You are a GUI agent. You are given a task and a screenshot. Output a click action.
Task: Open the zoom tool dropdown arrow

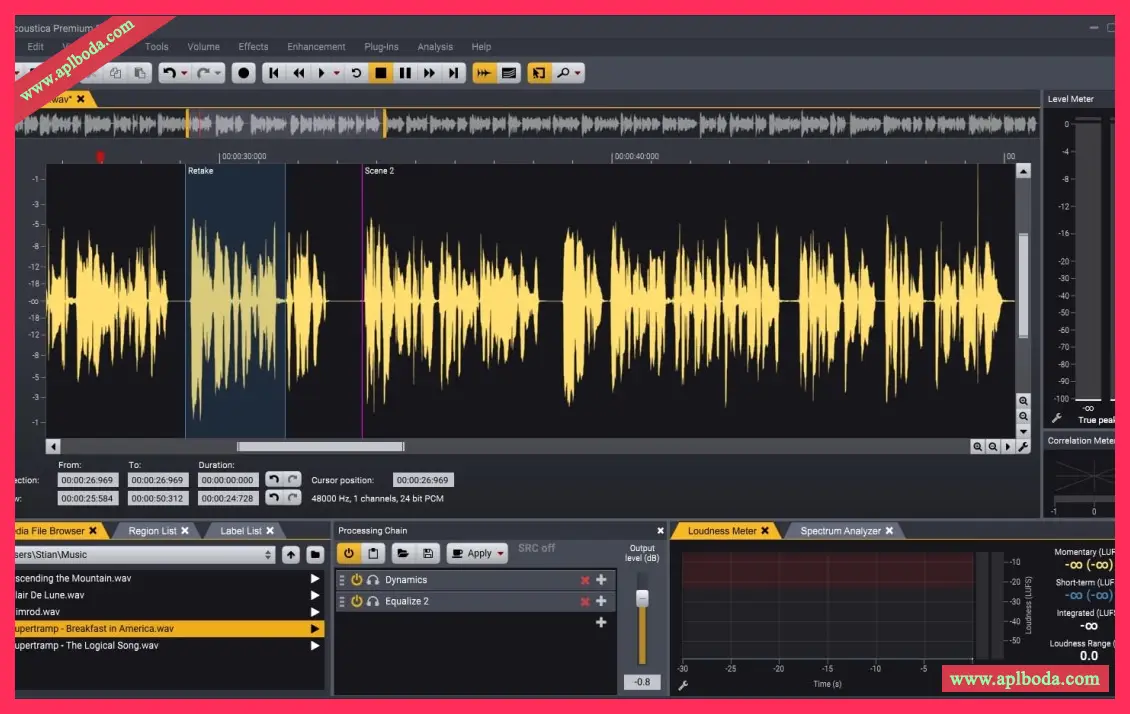(x=578, y=73)
